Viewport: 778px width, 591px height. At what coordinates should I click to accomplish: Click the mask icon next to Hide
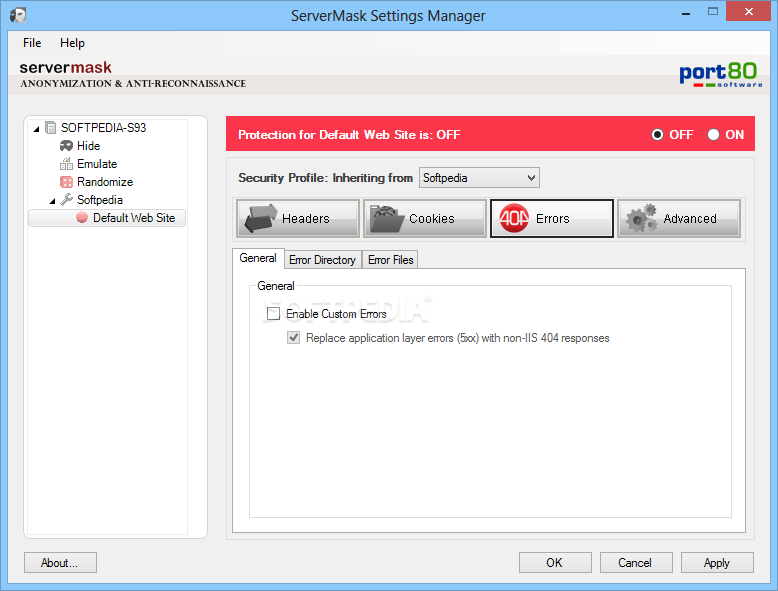click(66, 146)
